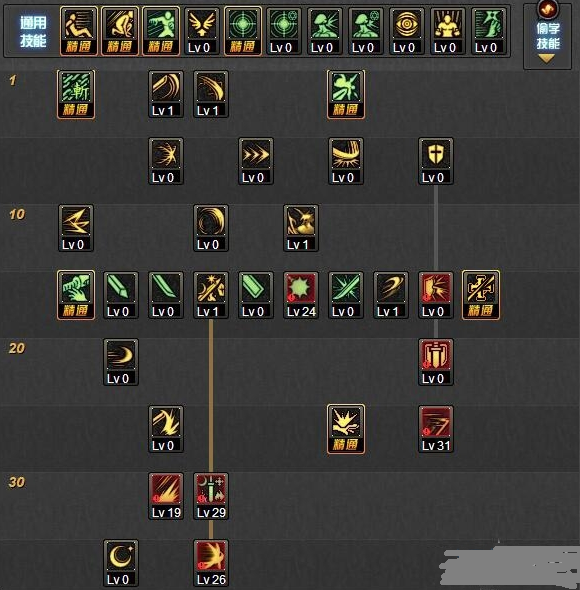Select the Lv 19 red slash skill

pos(166,496)
